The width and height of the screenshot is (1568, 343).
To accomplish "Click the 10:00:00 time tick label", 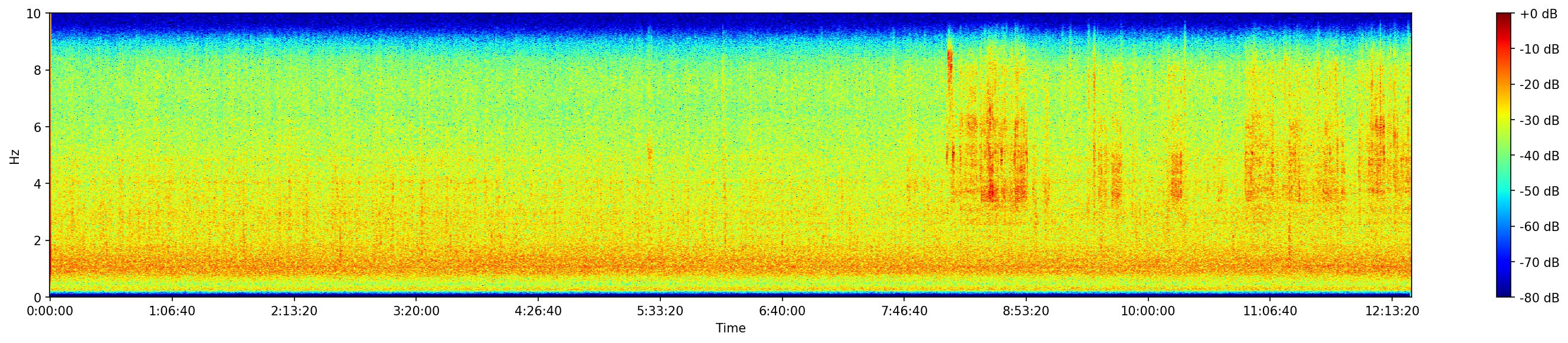I will [1148, 311].
